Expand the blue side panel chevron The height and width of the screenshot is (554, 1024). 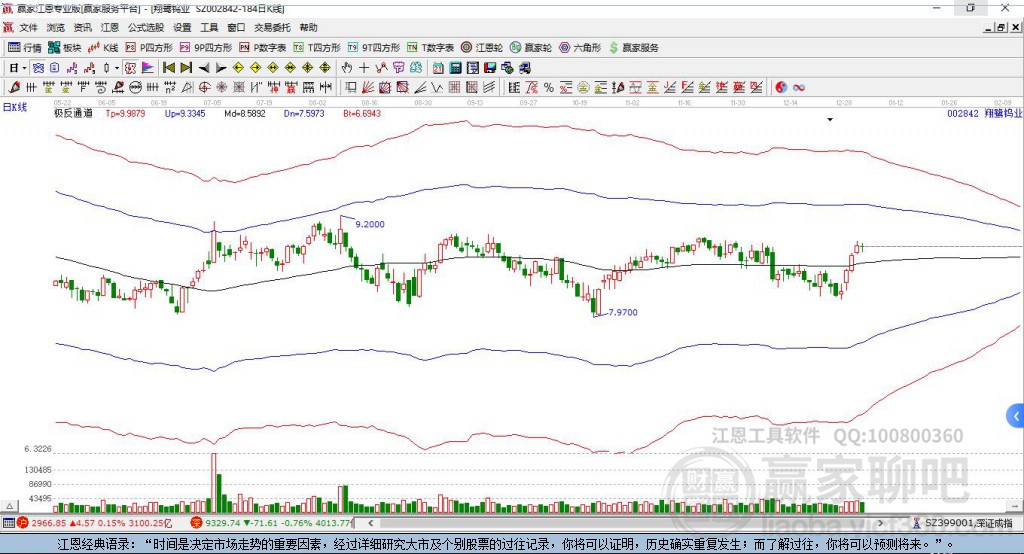click(1016, 416)
